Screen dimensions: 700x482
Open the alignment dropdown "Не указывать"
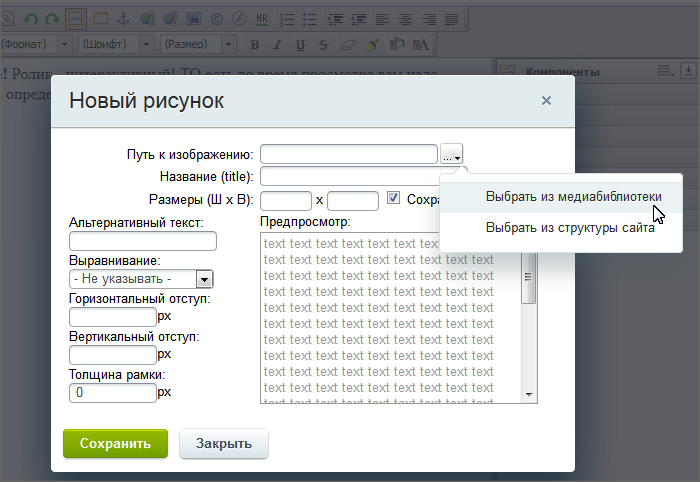click(x=141, y=279)
